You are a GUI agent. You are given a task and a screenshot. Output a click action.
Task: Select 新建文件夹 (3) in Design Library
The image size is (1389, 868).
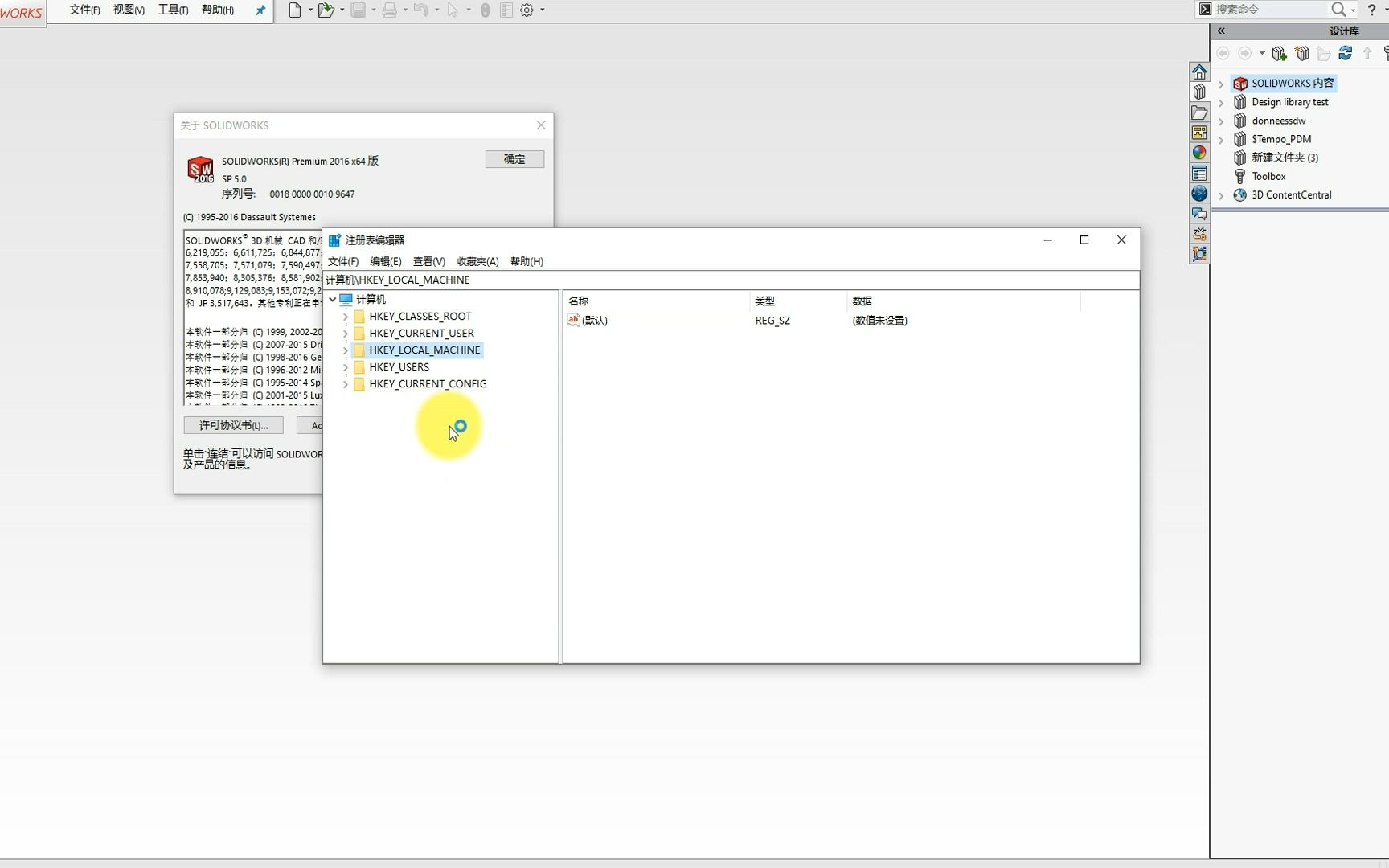point(1285,158)
